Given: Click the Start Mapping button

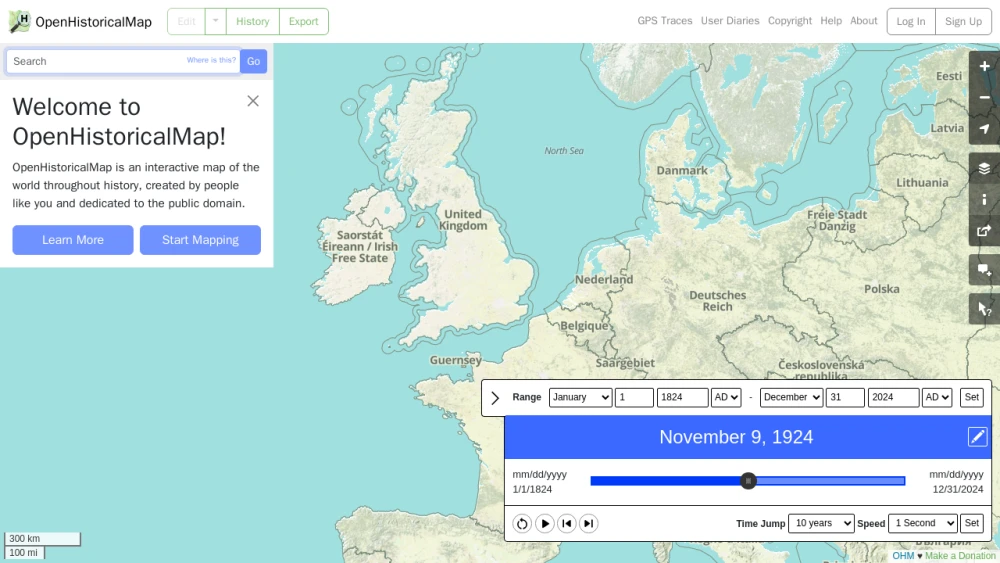Looking at the screenshot, I should point(200,240).
